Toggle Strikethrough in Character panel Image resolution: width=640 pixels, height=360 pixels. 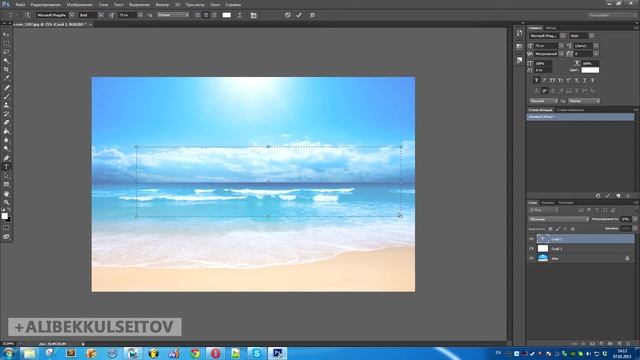(593, 80)
